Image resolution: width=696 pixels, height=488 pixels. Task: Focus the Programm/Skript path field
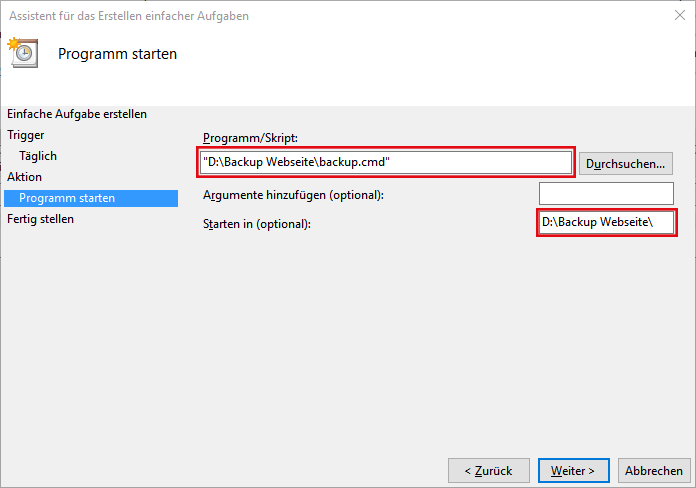(x=386, y=162)
